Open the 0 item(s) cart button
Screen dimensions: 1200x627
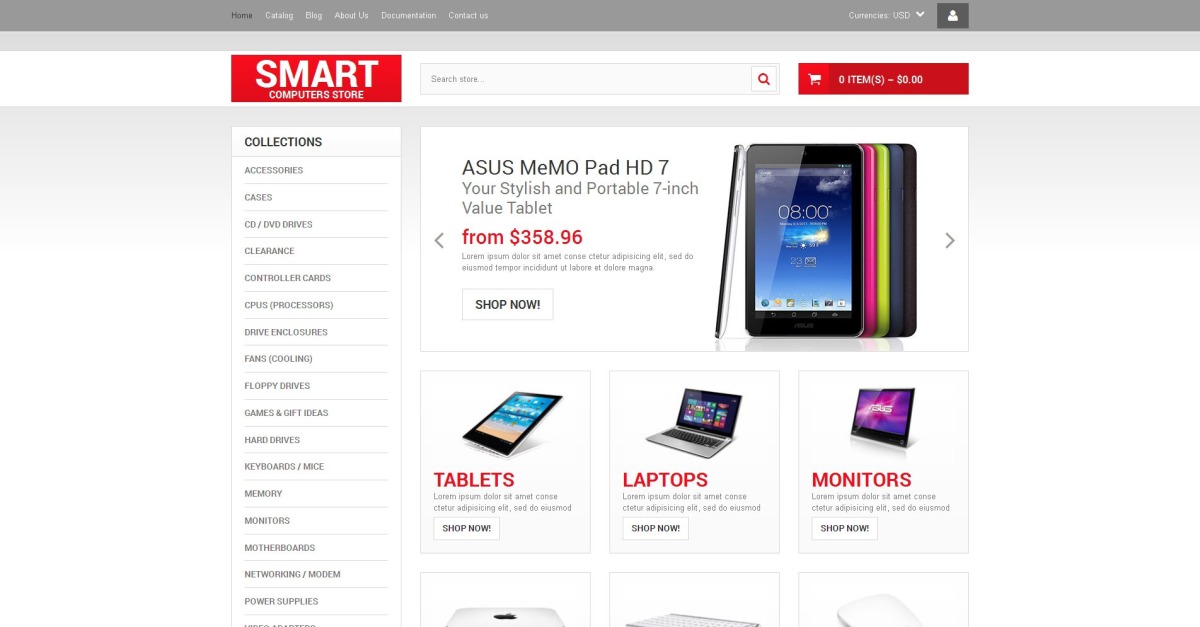tap(883, 79)
